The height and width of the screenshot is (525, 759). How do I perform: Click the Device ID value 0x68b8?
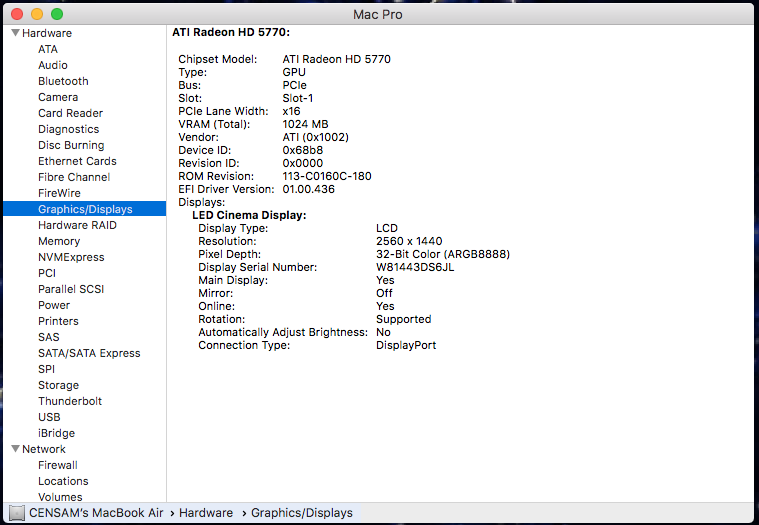(x=303, y=150)
